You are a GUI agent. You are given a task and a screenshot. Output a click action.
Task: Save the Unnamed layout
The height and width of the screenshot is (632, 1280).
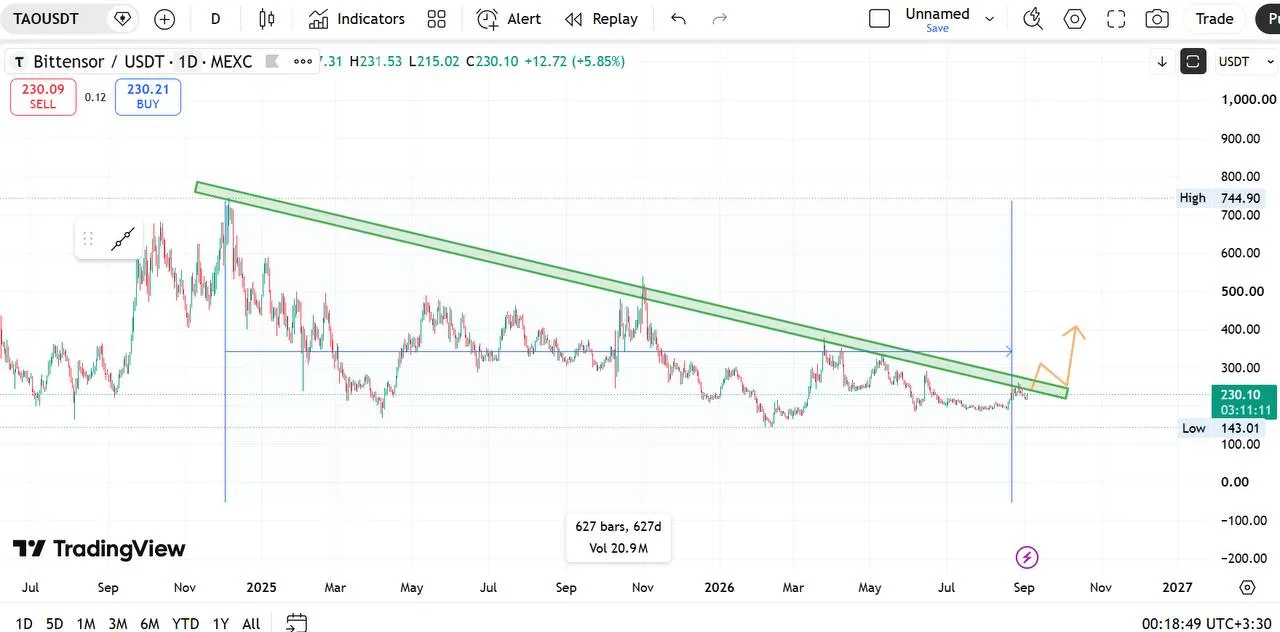[937, 29]
